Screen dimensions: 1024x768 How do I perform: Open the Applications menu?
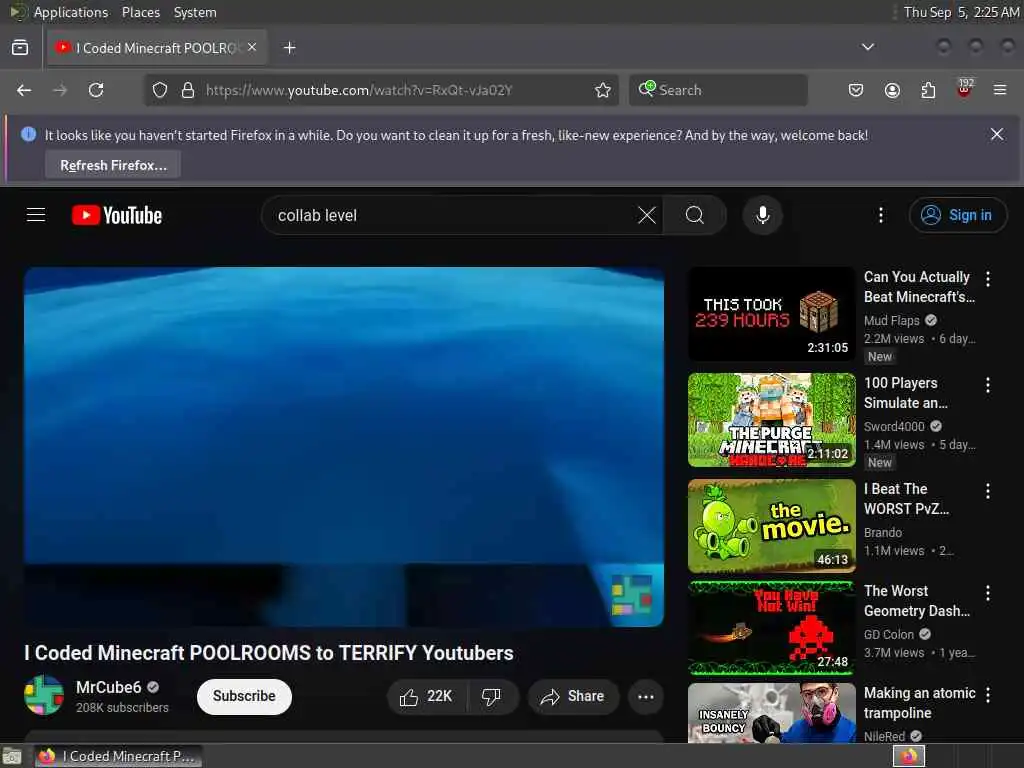pos(71,12)
